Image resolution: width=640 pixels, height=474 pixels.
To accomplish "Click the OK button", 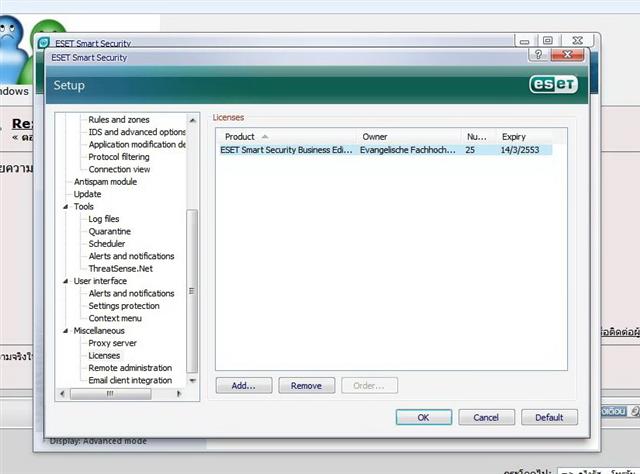I will pos(424,417).
